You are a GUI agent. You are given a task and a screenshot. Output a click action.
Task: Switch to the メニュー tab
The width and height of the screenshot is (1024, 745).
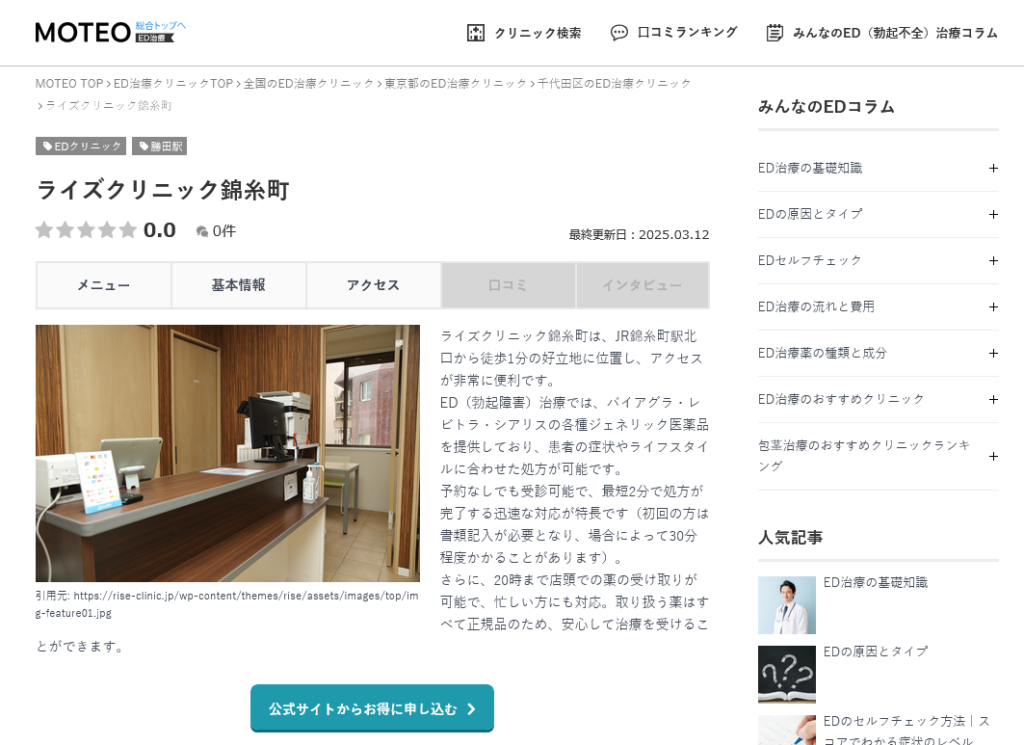[104, 285]
